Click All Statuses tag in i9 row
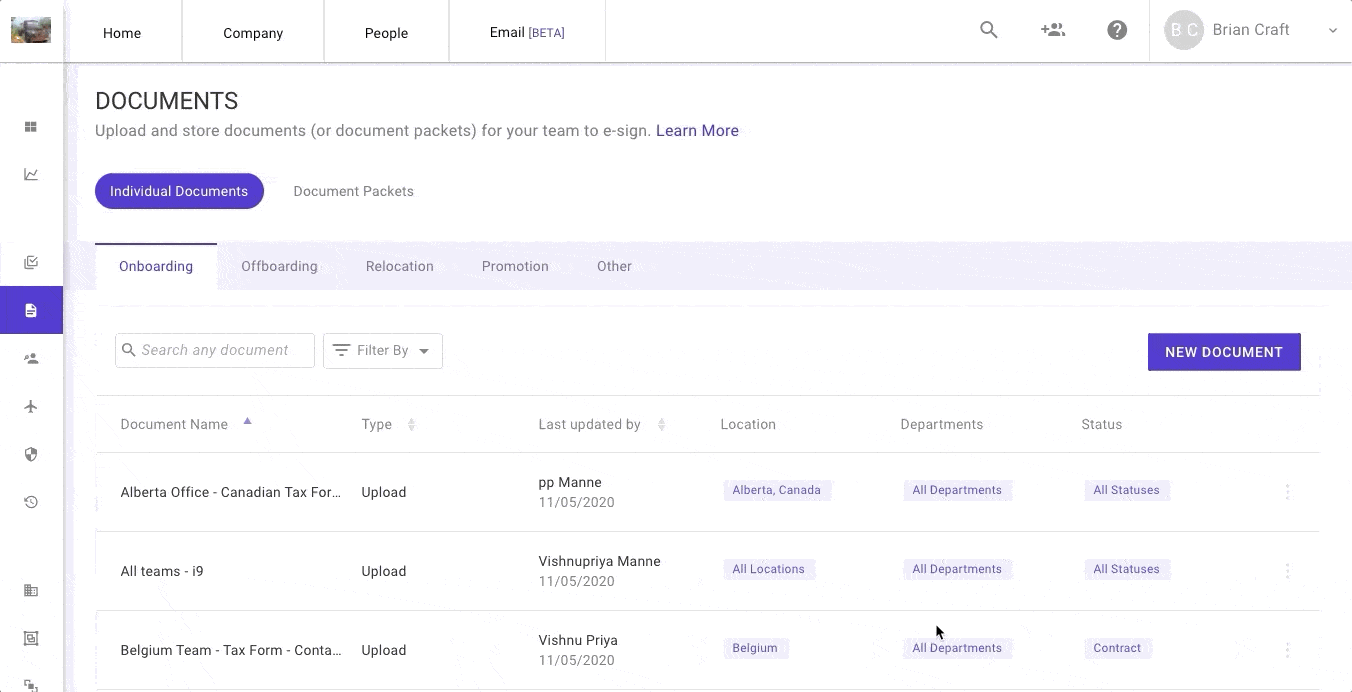This screenshot has height=692, width=1352. (1127, 569)
